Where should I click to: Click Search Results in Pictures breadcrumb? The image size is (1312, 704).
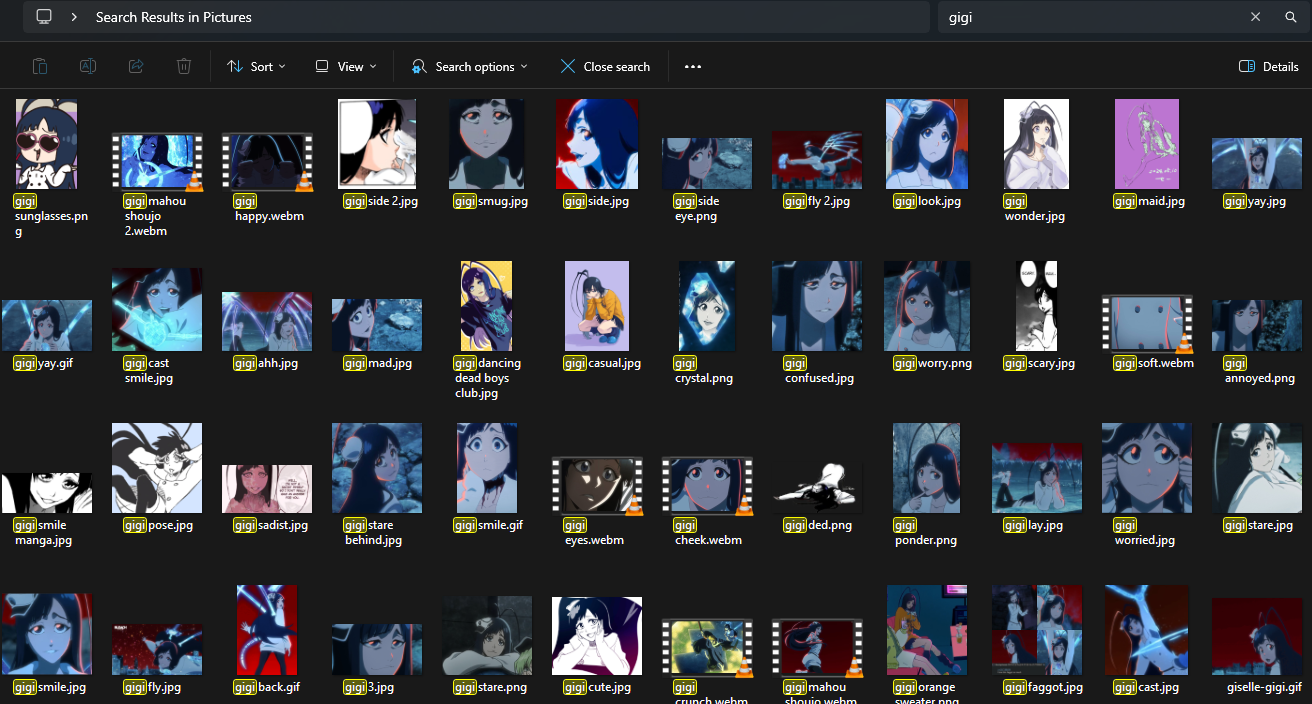pos(174,17)
